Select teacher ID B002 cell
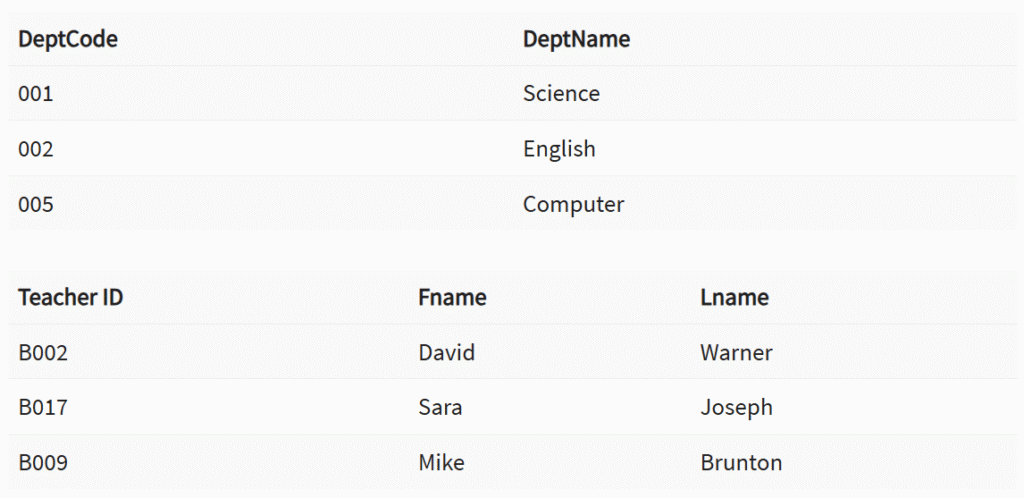Viewport: 1024px width, 498px height. click(x=43, y=352)
